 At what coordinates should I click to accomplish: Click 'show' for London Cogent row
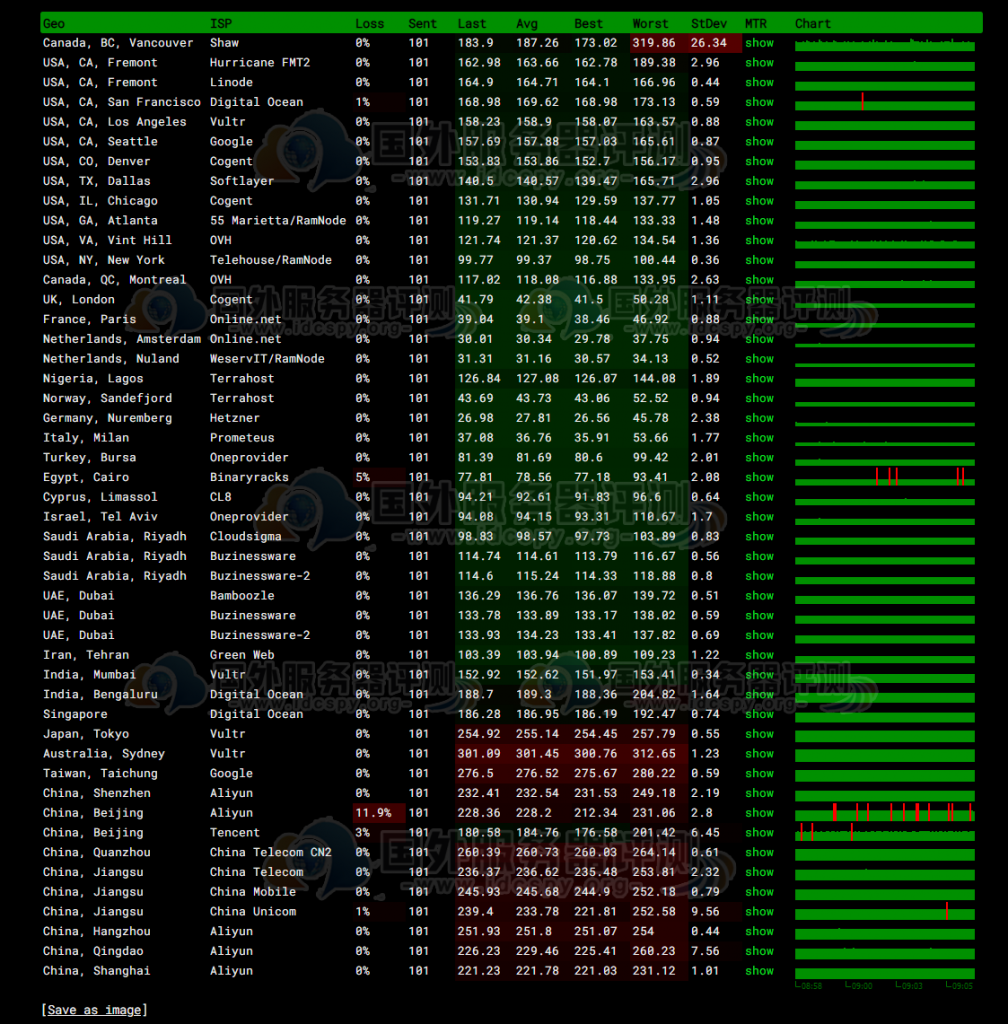tap(759, 299)
